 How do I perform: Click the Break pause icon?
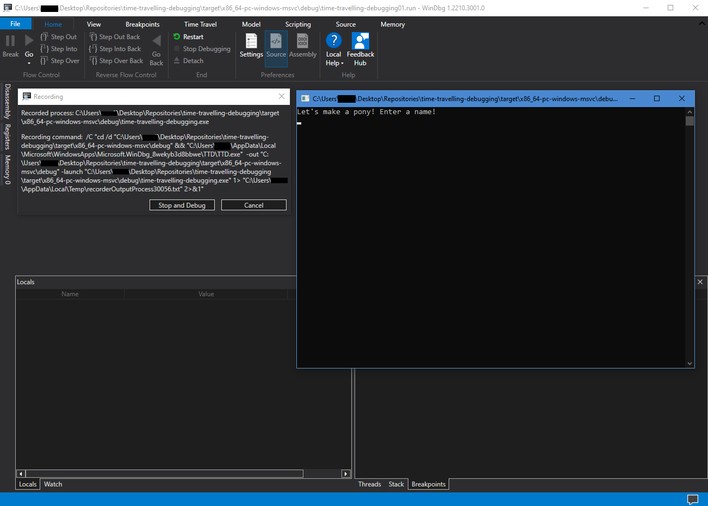(x=10, y=41)
